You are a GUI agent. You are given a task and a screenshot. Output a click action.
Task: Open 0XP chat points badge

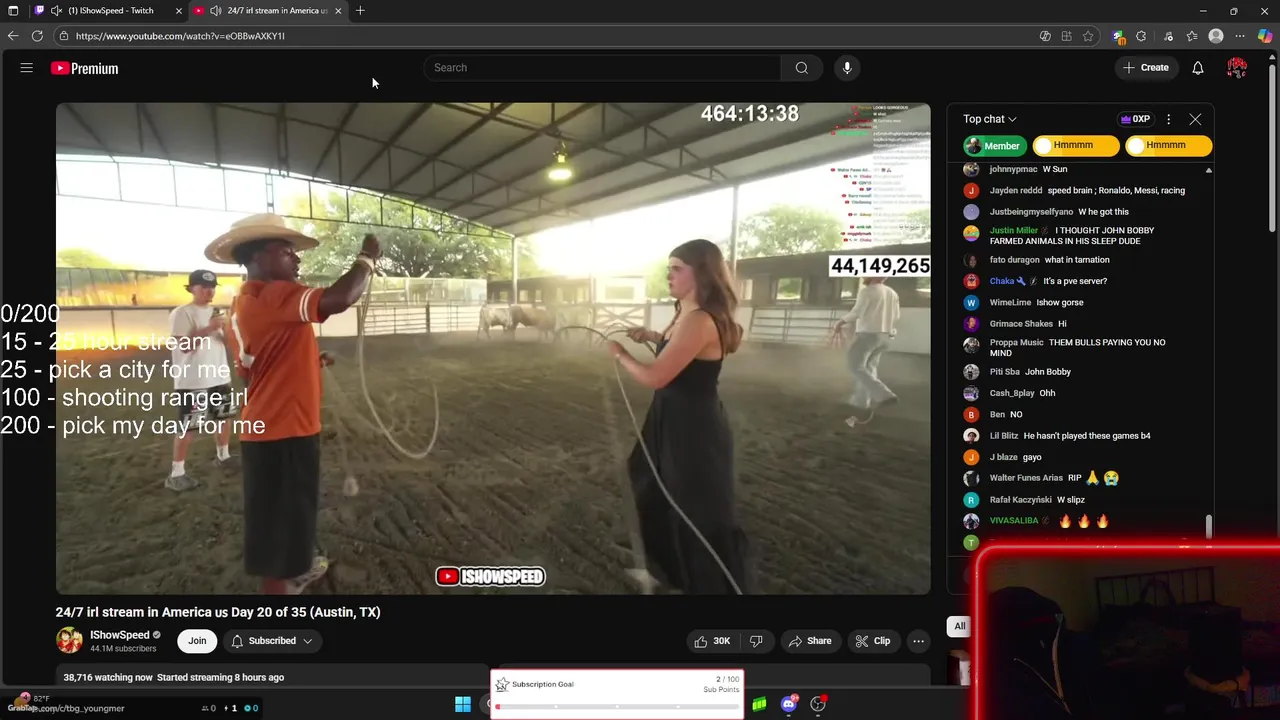pos(1135,119)
